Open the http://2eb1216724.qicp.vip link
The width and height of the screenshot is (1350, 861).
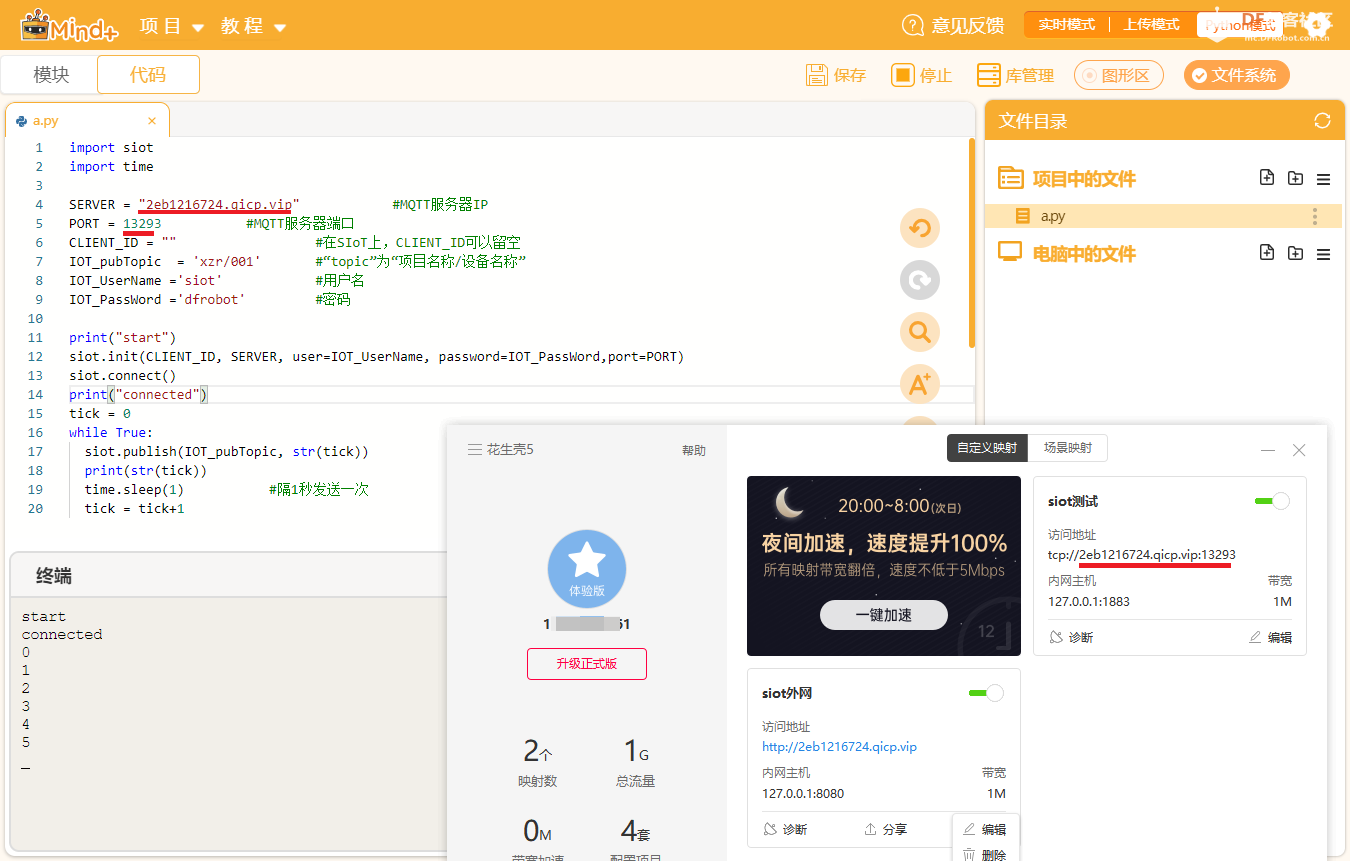point(839,747)
